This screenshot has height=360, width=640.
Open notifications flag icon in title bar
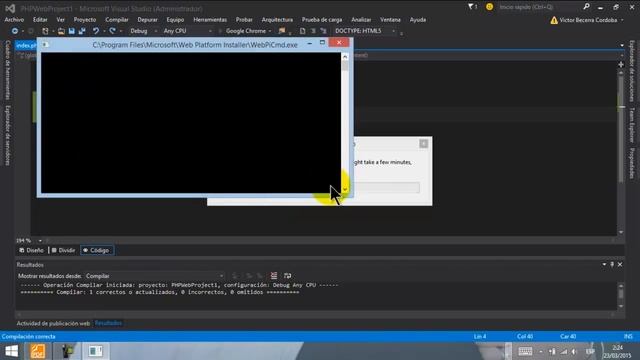(x=472, y=7)
